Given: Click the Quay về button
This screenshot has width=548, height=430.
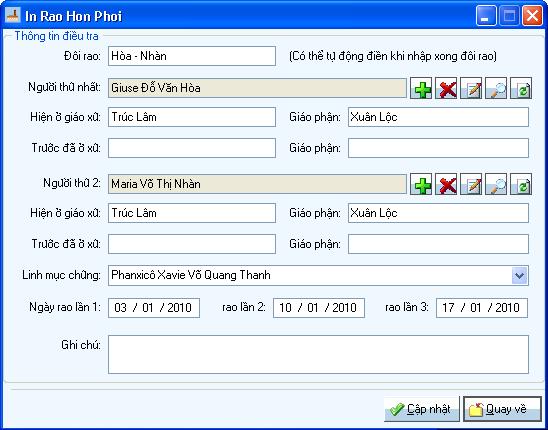Looking at the screenshot, I should (x=502, y=409).
